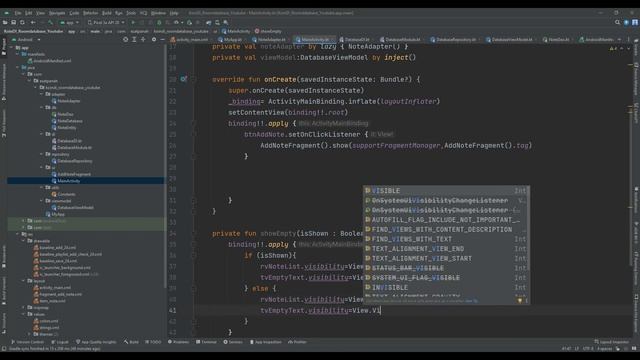Screen dimensions: 640x360
Task: Open the View menu
Action: click(40, 13)
